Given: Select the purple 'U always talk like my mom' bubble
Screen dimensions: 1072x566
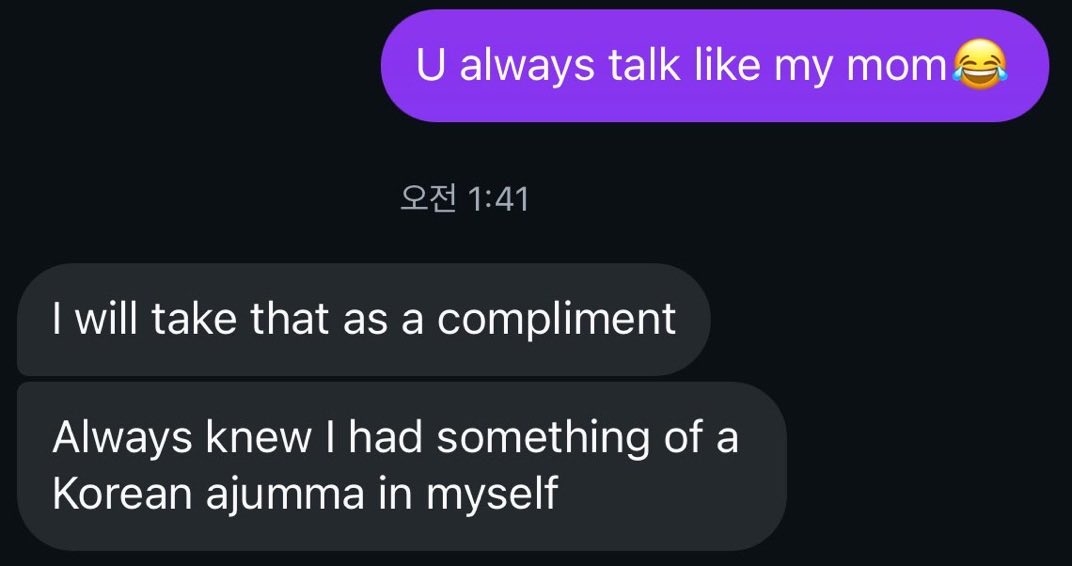Looking at the screenshot, I should (x=714, y=66).
